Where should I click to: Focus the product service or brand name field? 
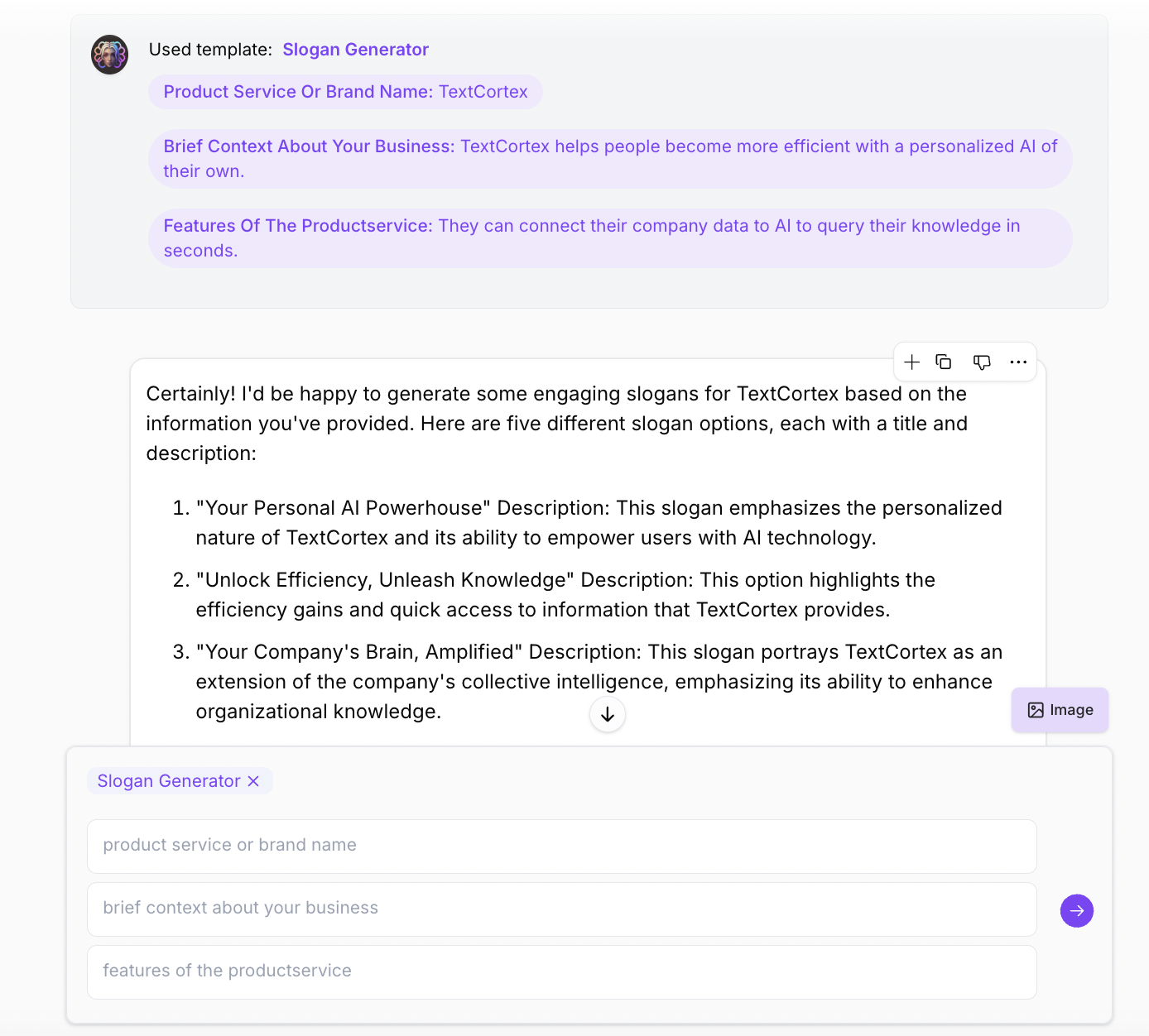coord(562,847)
